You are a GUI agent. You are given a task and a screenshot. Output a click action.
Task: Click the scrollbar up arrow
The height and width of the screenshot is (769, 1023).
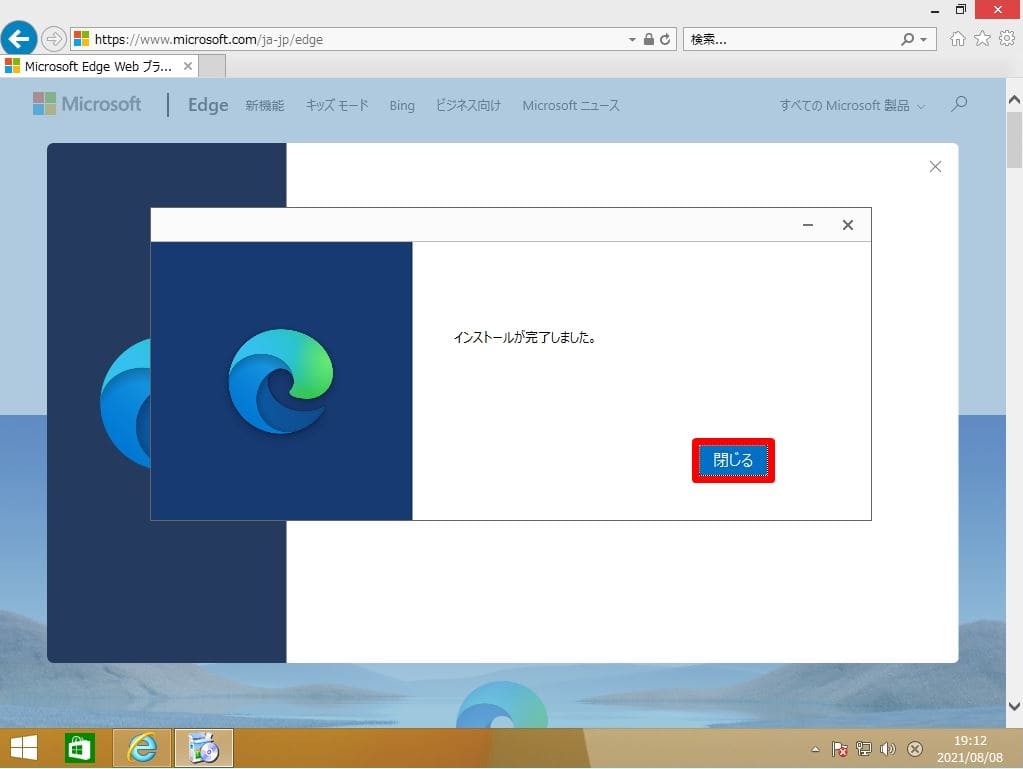1014,100
